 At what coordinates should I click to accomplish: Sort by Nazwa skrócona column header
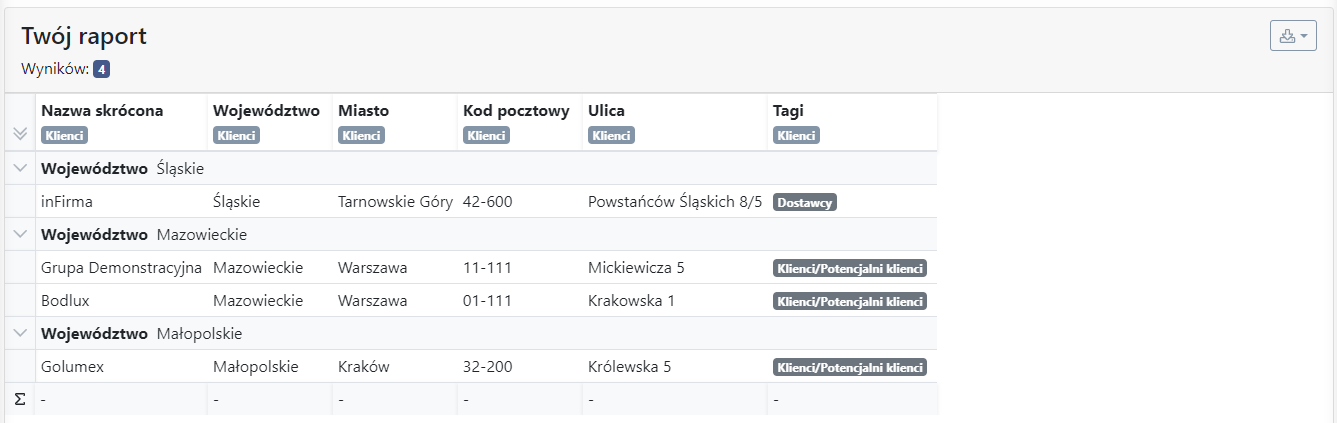[x=102, y=110]
